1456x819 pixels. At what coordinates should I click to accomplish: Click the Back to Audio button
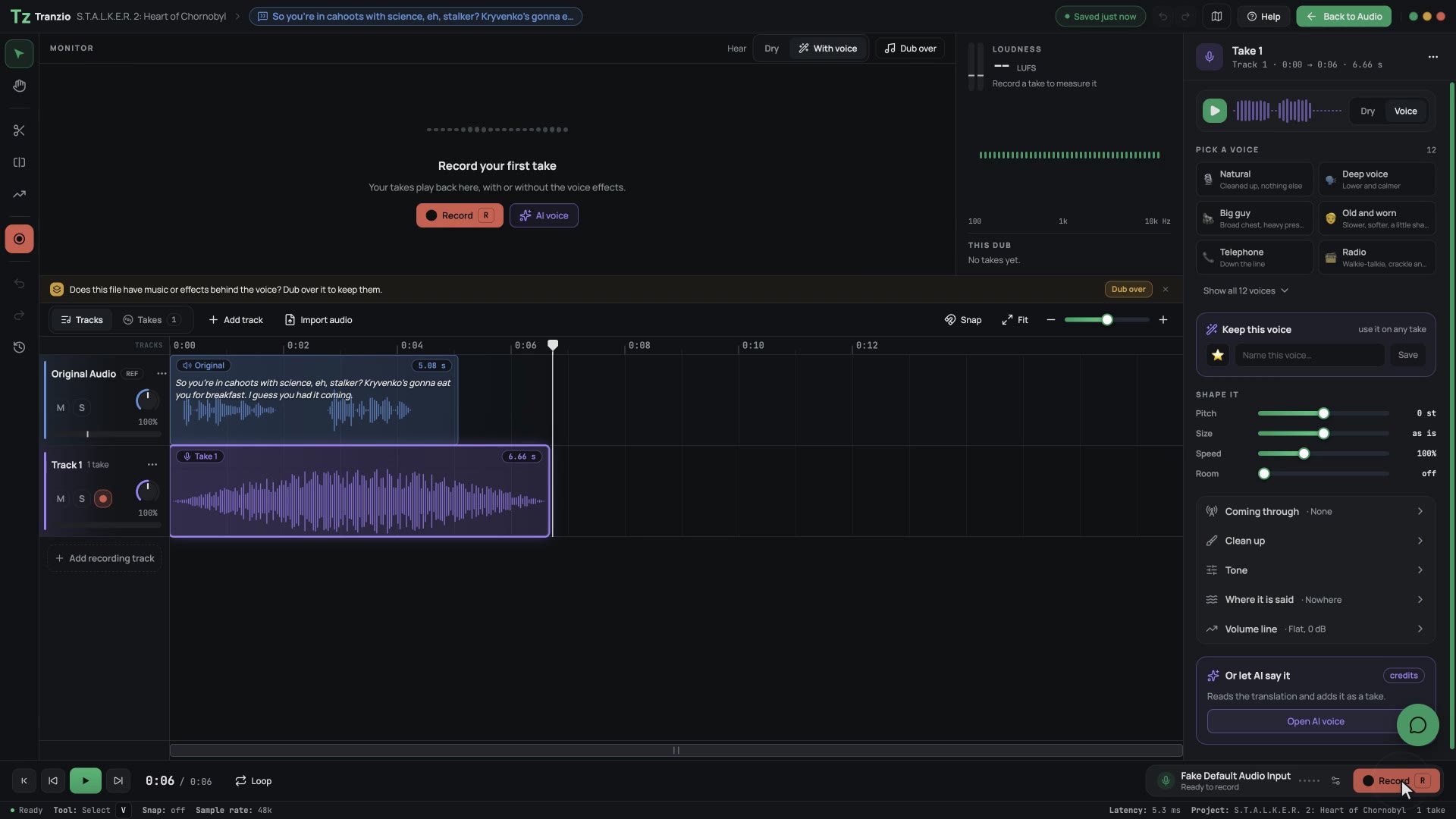[1343, 17]
